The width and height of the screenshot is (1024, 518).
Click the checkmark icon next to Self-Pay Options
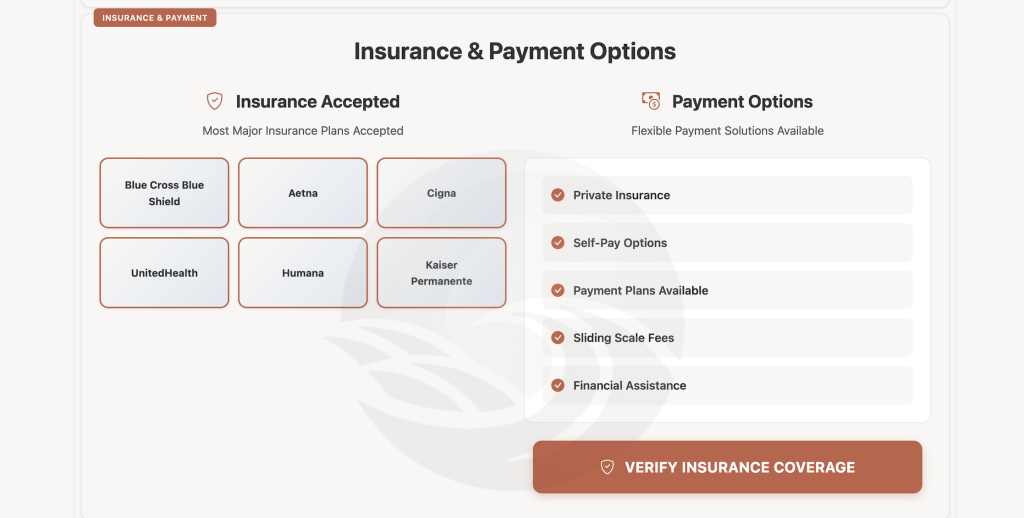click(558, 242)
